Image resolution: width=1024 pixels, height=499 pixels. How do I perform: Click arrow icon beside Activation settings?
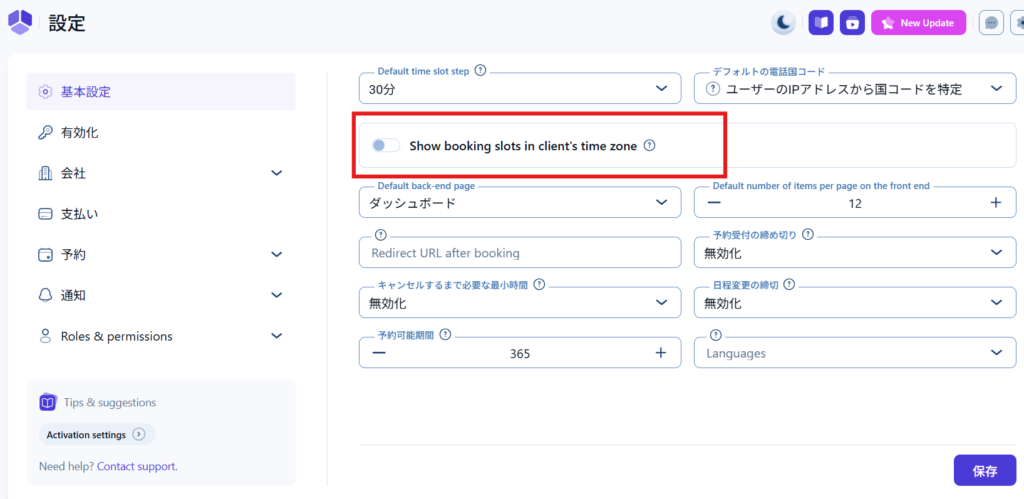pyautogui.click(x=139, y=435)
